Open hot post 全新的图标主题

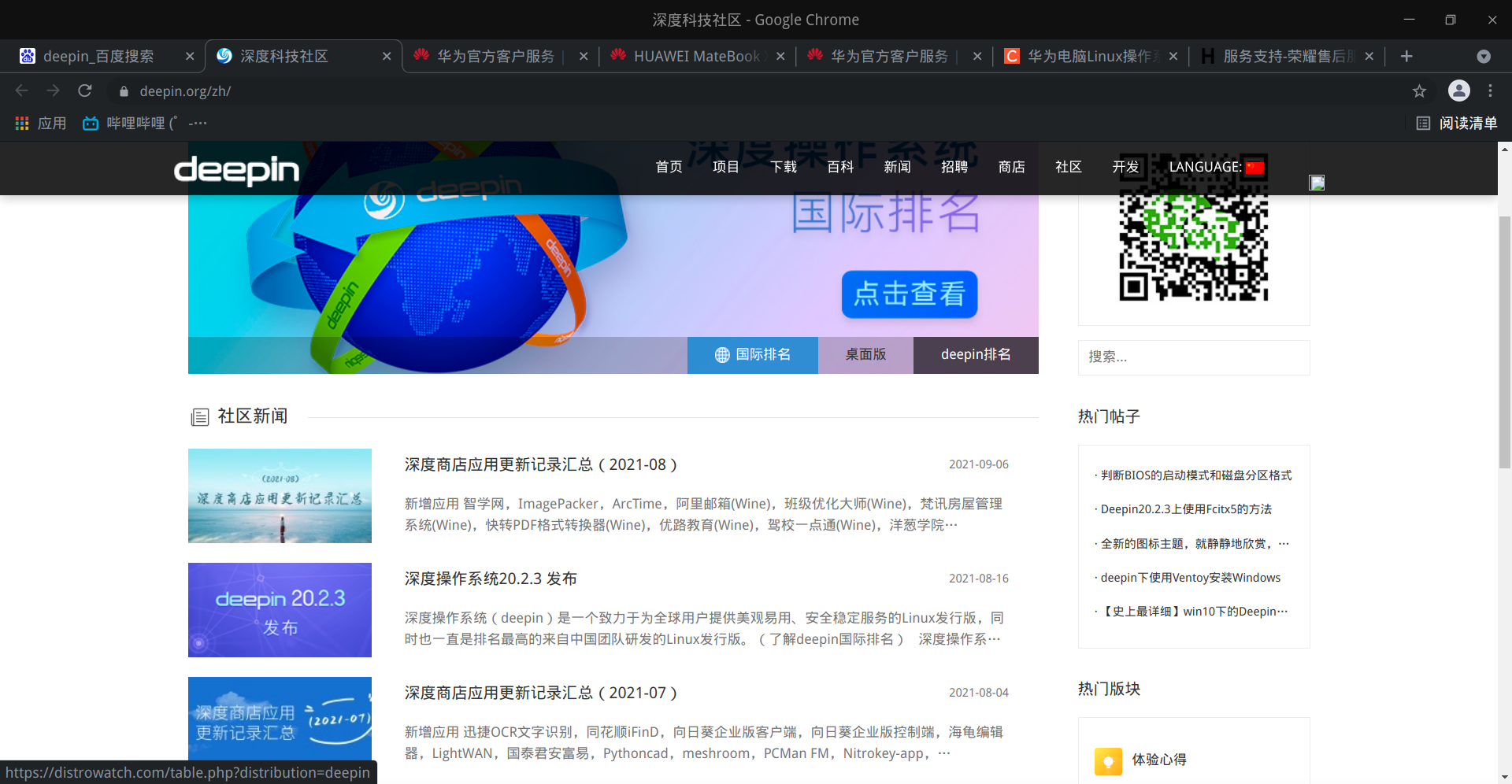[1195, 544]
